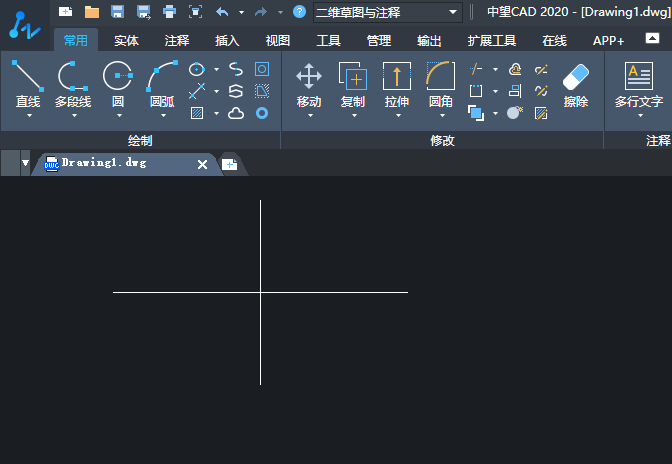Switch to the 视图 ribbon tab
672x464 pixels.
[278, 41]
